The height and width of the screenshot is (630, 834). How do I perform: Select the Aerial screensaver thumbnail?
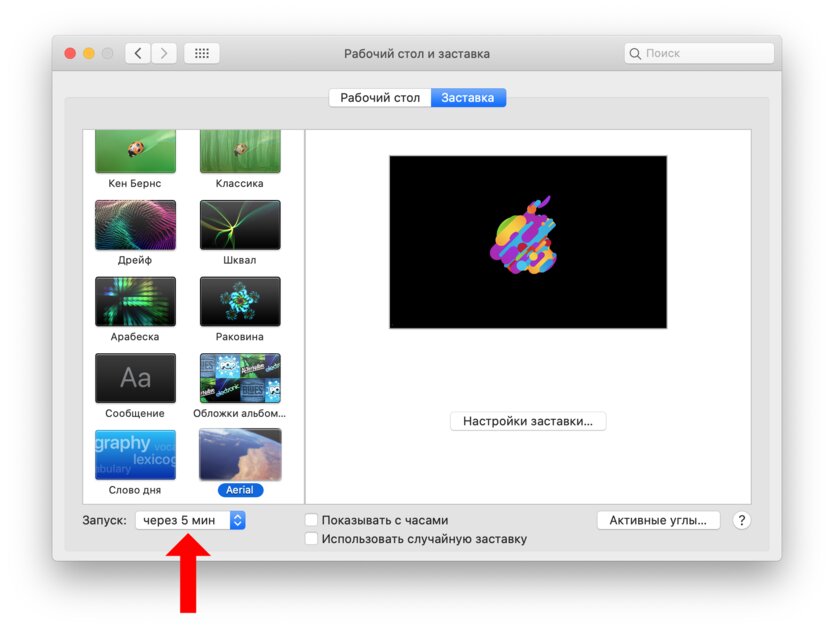click(240, 454)
